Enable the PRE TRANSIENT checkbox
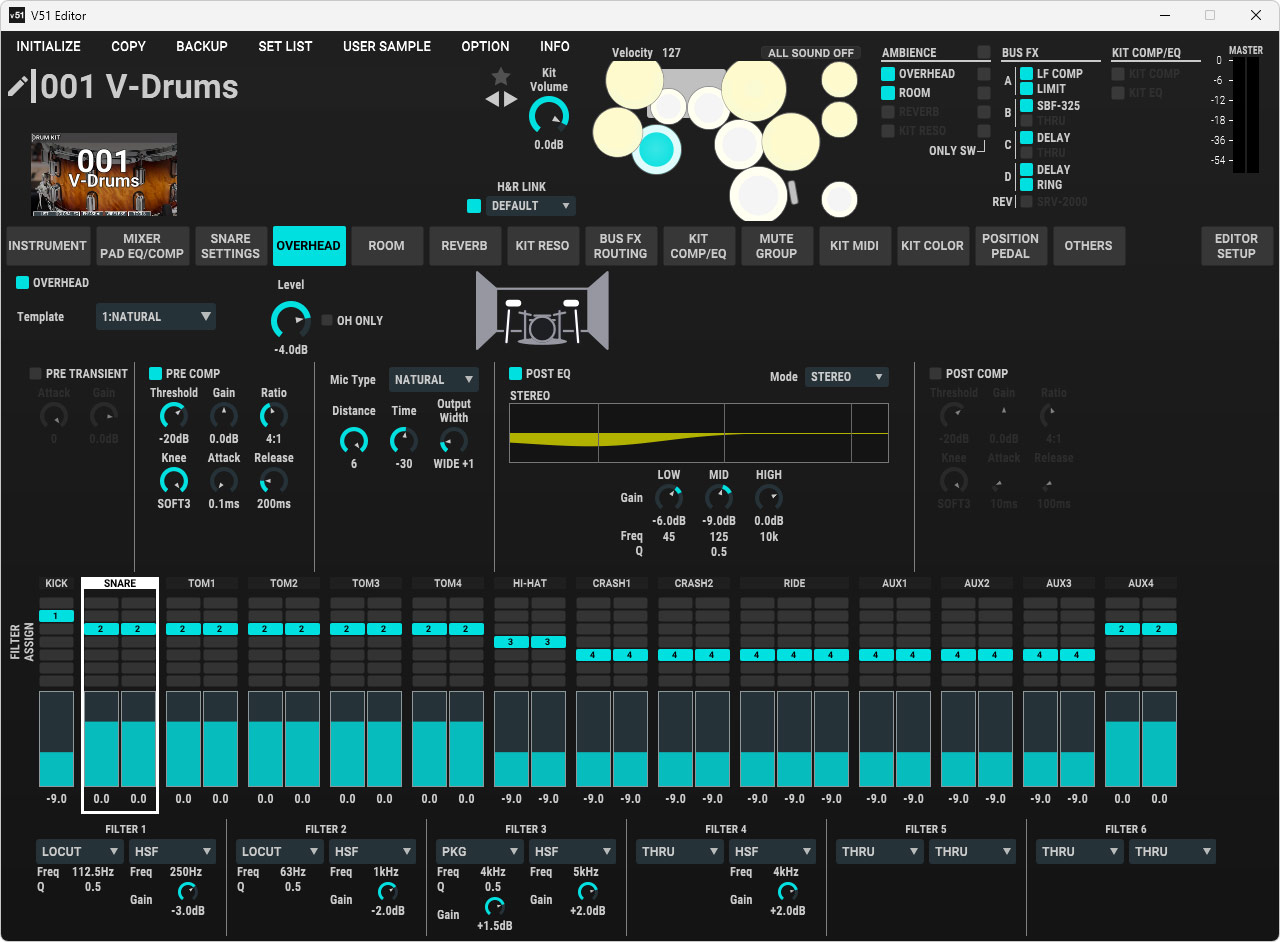The width and height of the screenshot is (1280, 942). point(36,374)
